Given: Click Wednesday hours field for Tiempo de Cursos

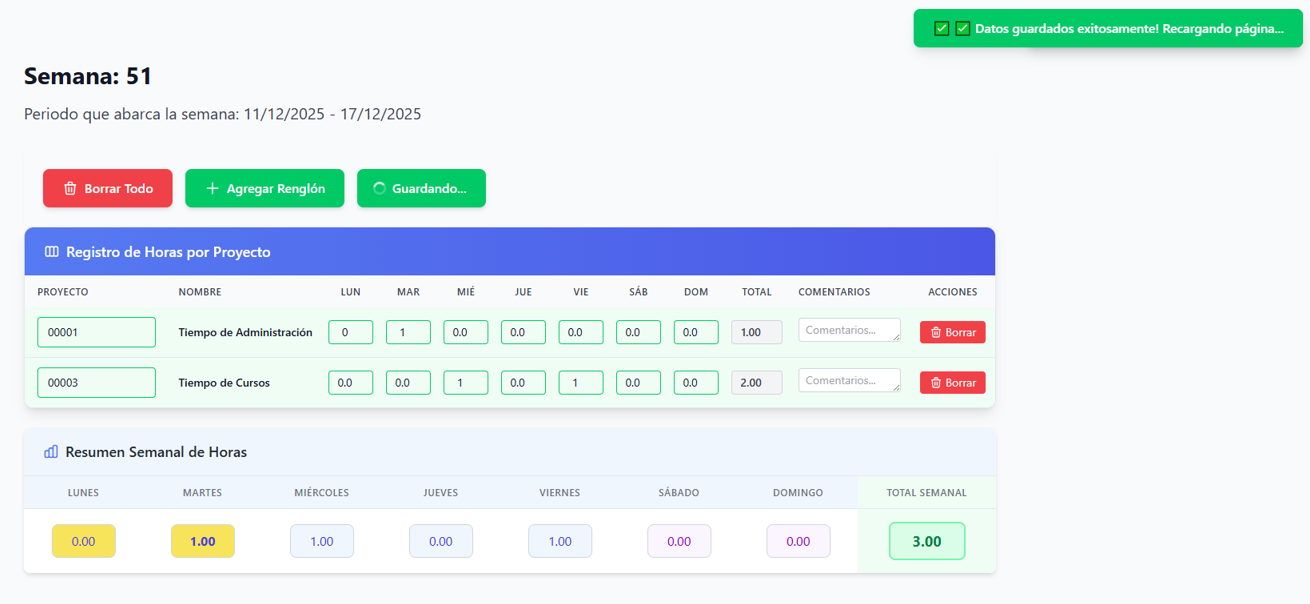Looking at the screenshot, I should [465, 383].
